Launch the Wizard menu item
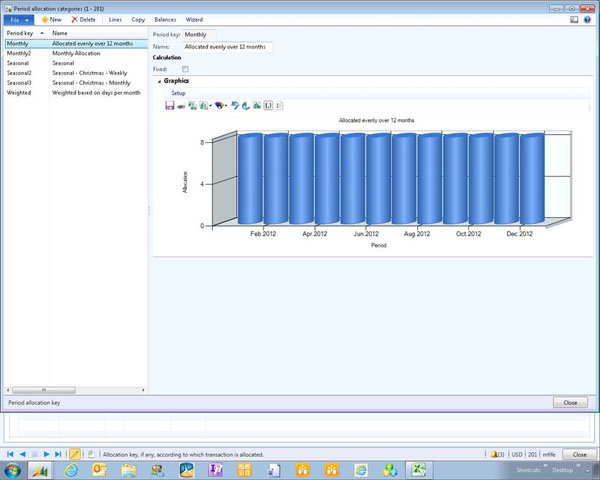600x480 pixels. (x=194, y=20)
